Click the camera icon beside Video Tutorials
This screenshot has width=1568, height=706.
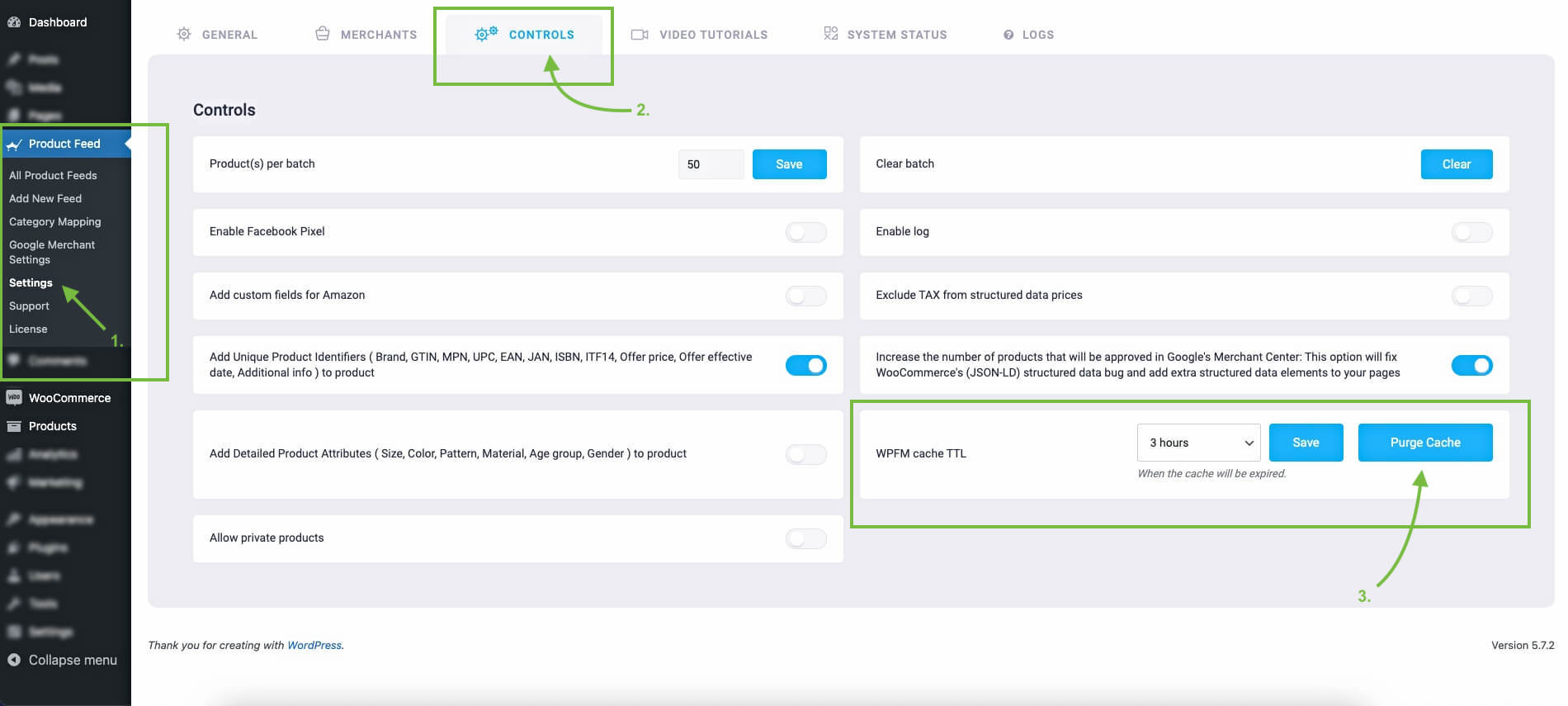point(640,35)
